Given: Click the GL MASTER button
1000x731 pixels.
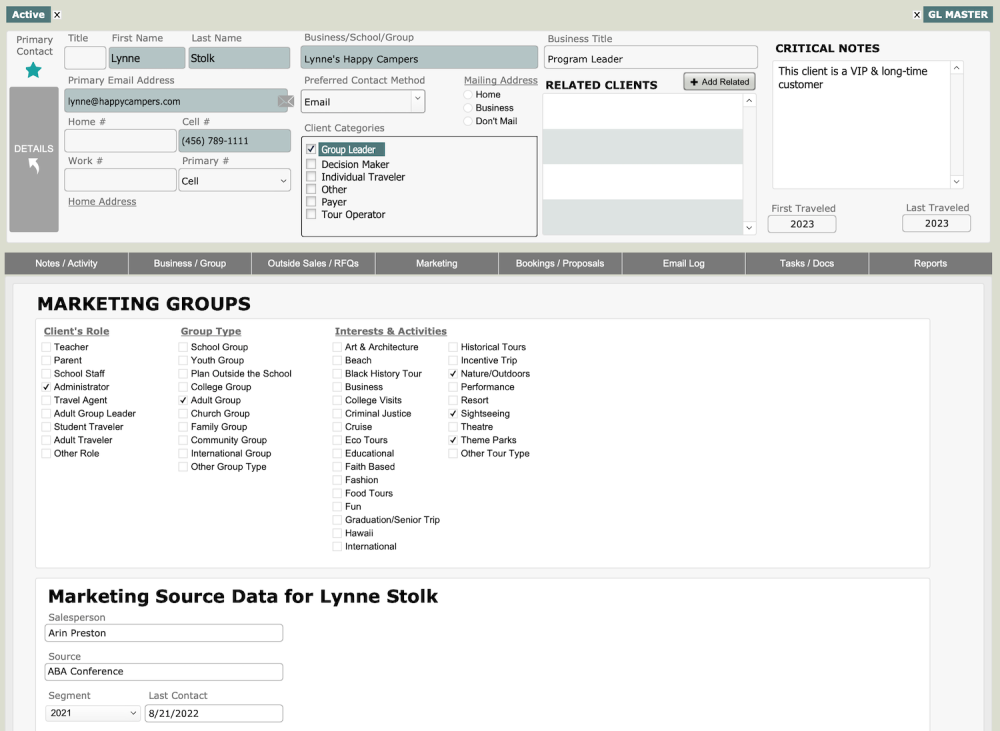Looking at the screenshot, I should (958, 14).
